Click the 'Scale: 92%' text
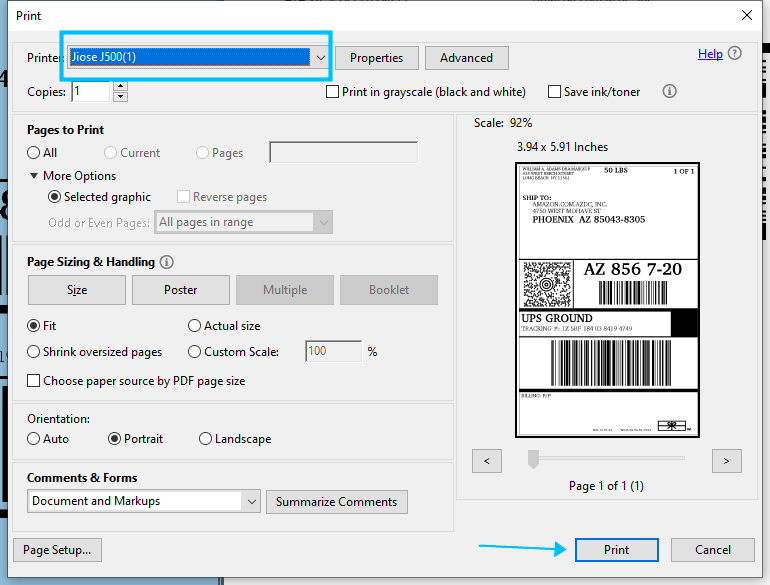Viewport: 770px width, 585px height. click(x=503, y=123)
